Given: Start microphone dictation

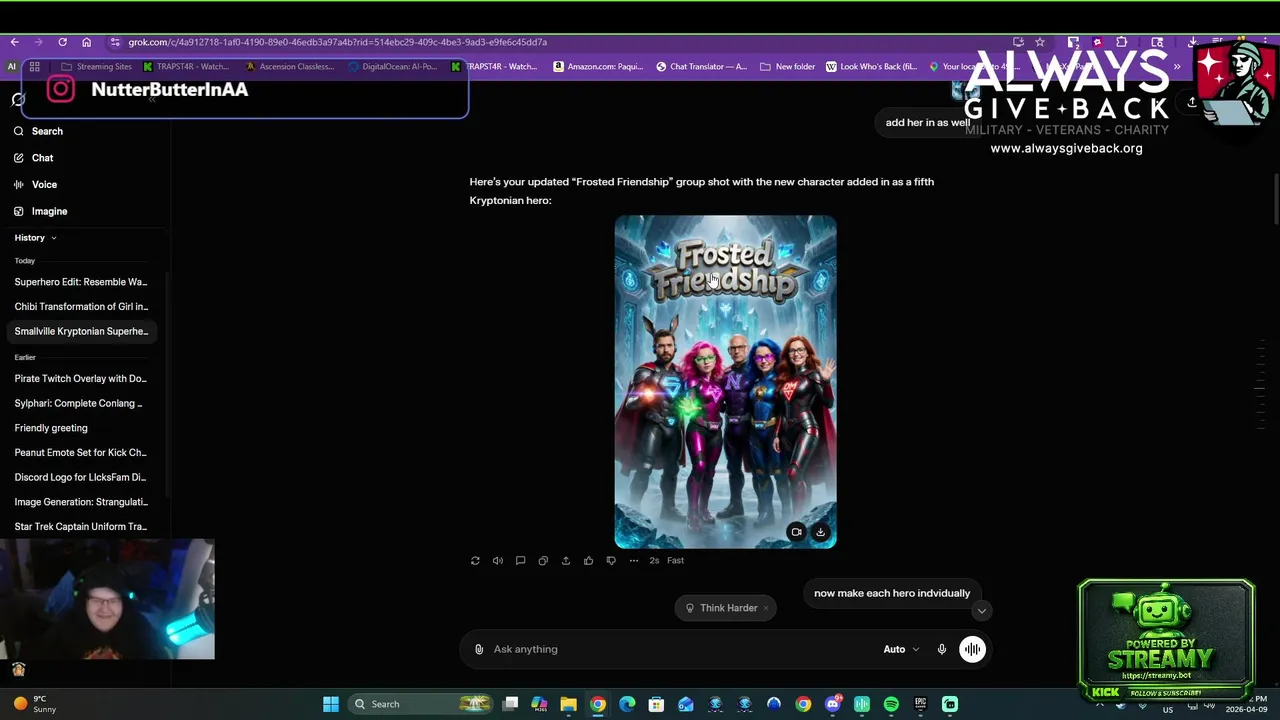Looking at the screenshot, I should 941,649.
